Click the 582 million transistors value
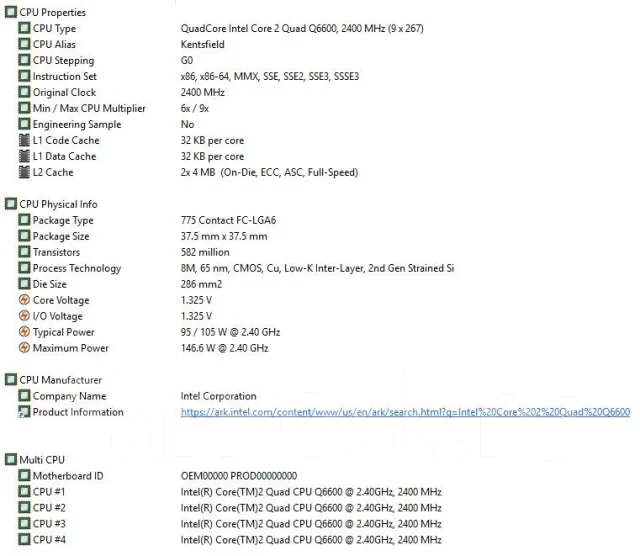This screenshot has height=556, width=640. [x=205, y=252]
